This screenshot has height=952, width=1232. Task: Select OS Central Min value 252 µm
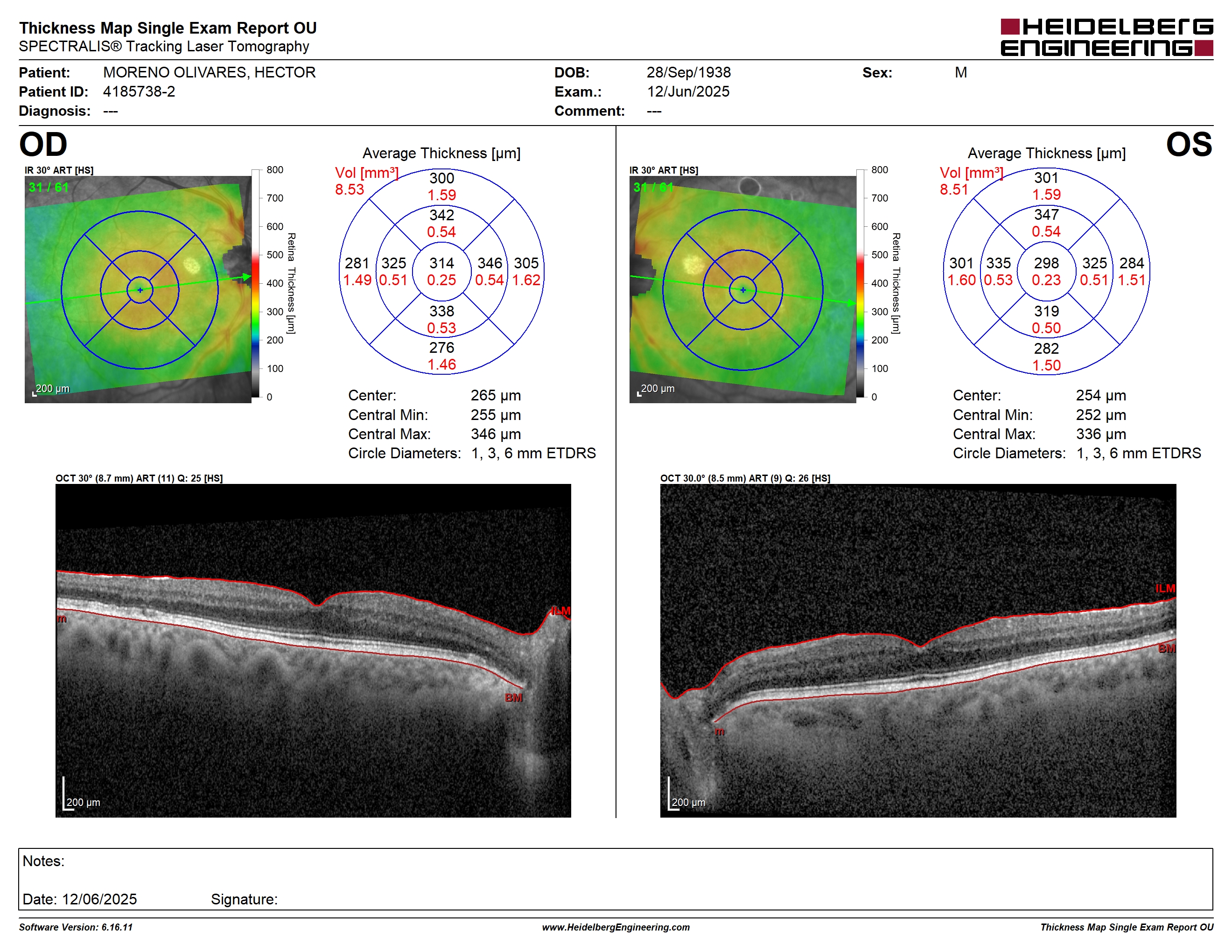(1100, 415)
